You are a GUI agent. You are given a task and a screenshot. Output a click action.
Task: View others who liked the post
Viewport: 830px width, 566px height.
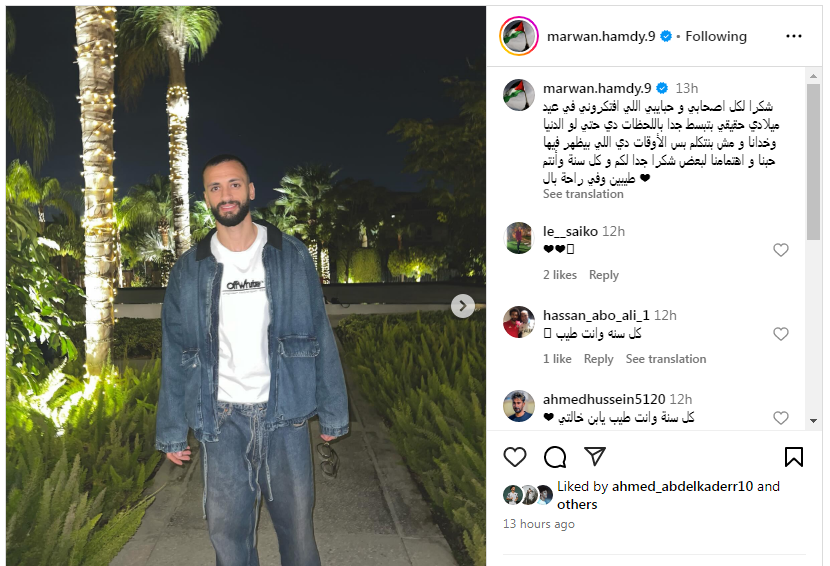tap(576, 504)
